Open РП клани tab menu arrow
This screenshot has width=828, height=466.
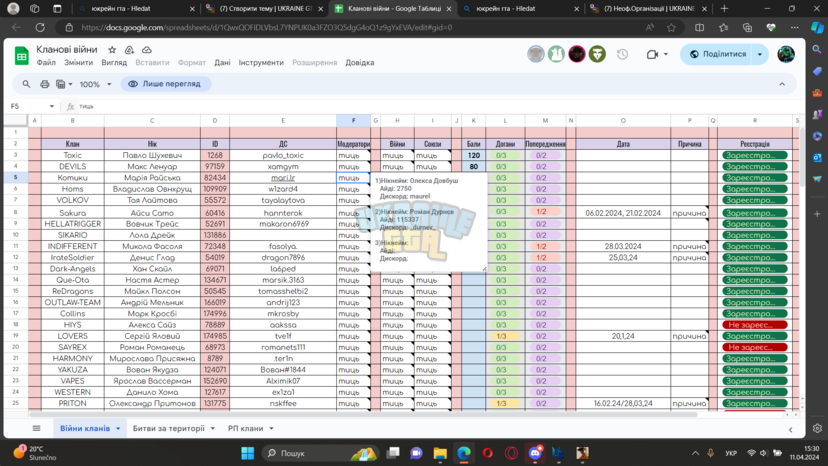[271, 428]
